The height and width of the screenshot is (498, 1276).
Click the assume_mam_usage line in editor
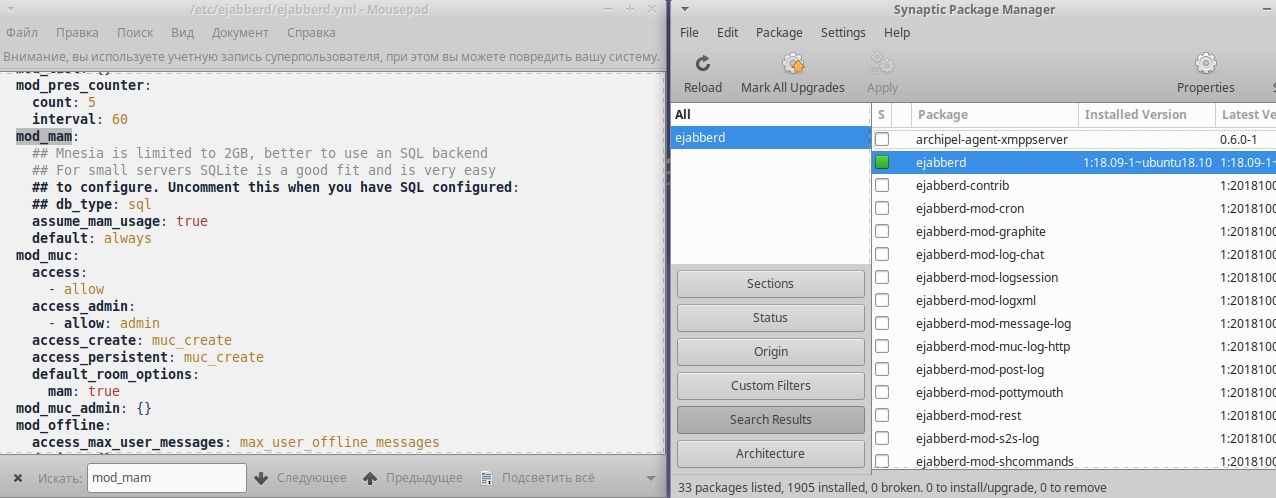[120, 221]
